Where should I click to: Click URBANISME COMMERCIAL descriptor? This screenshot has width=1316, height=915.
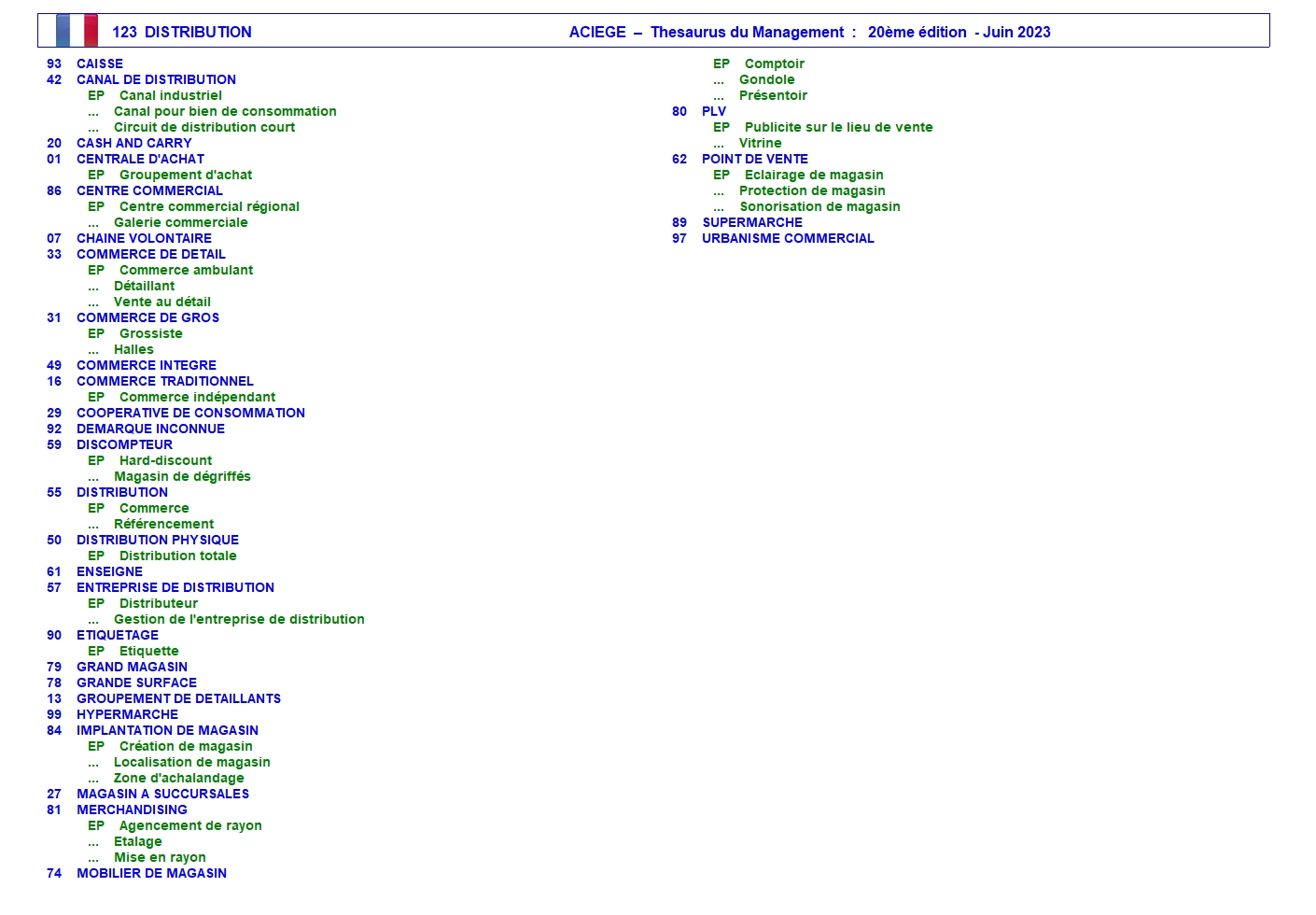click(788, 238)
